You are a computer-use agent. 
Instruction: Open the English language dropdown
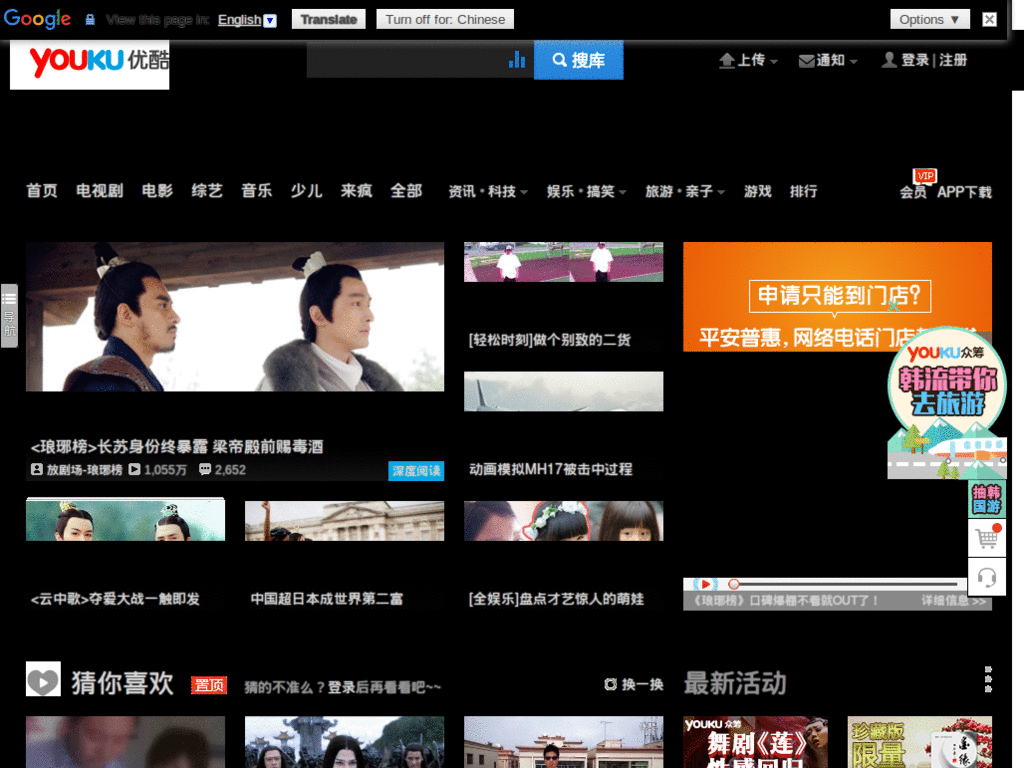tap(247, 20)
